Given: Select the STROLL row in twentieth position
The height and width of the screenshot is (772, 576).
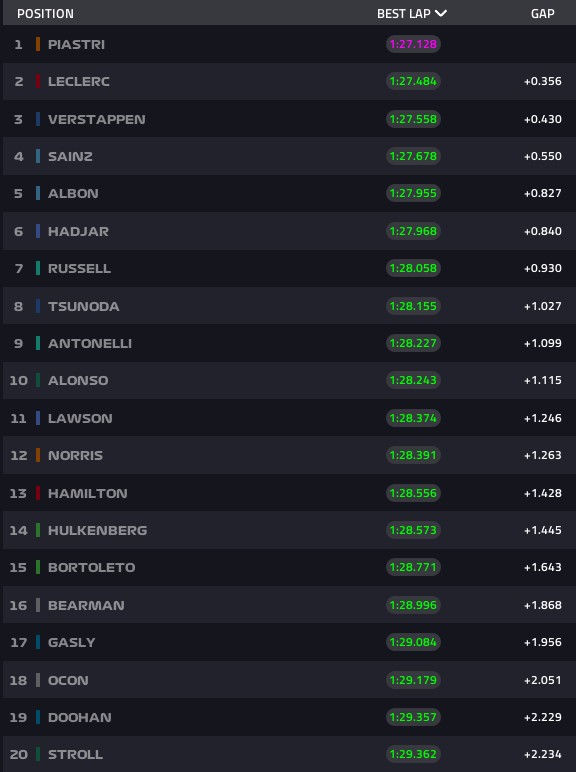Looking at the screenshot, I should tap(289, 754).
